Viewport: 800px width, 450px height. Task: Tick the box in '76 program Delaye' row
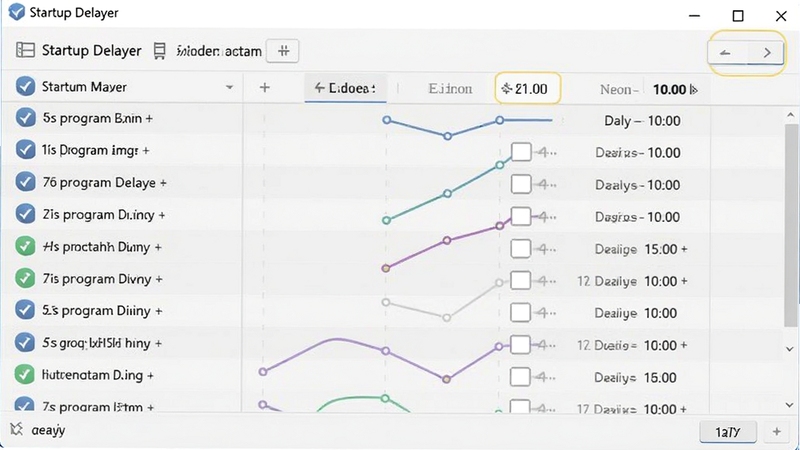tap(521, 184)
